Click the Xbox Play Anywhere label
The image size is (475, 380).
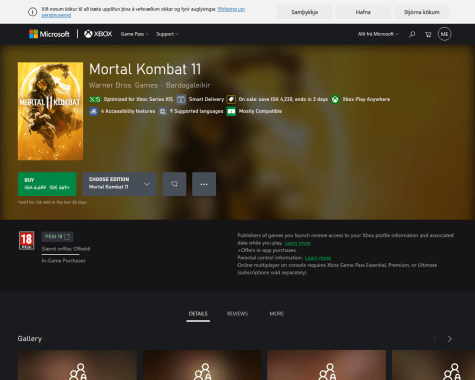coord(366,99)
